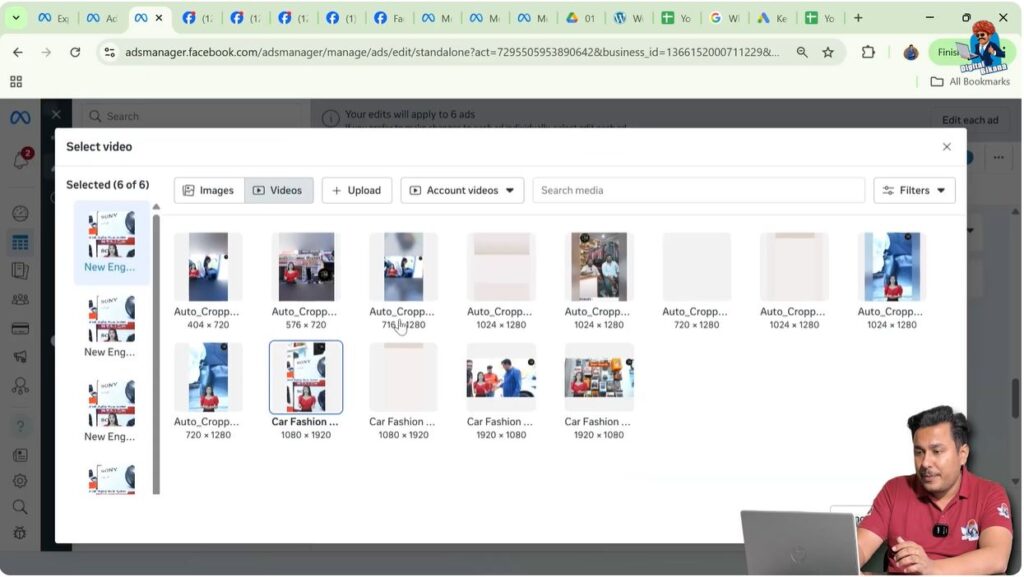Open notifications via the bell icon

[19, 157]
